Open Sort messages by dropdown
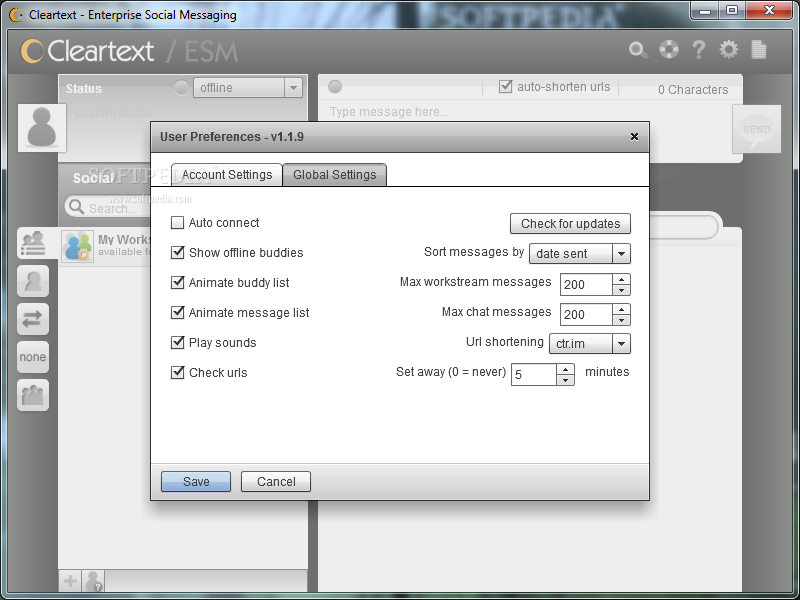The height and width of the screenshot is (600, 800). (580, 254)
